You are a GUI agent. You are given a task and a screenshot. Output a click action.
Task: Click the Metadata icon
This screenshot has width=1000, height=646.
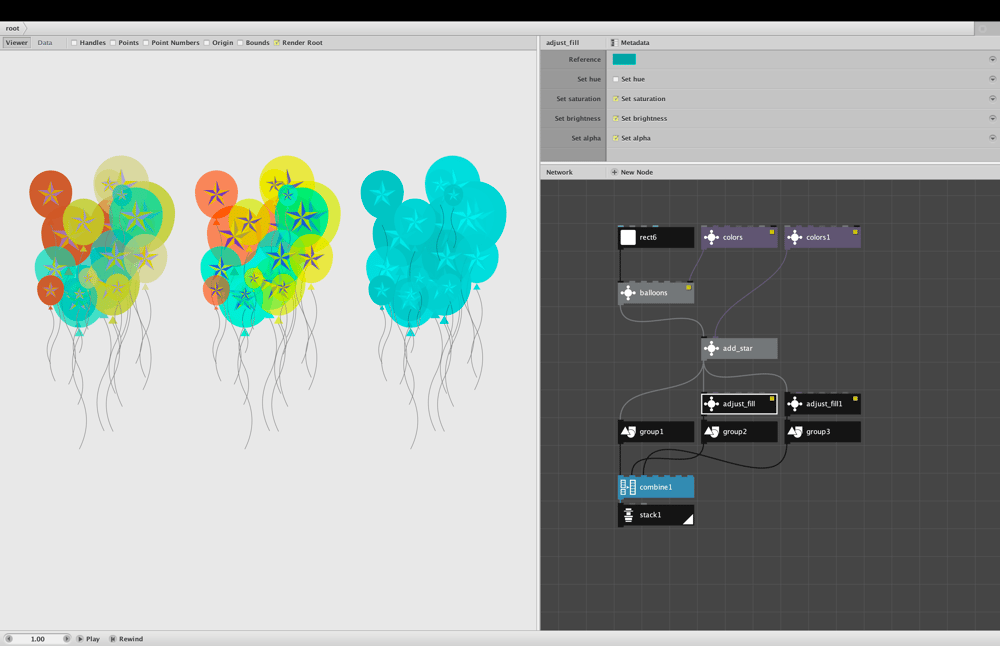[x=614, y=43]
